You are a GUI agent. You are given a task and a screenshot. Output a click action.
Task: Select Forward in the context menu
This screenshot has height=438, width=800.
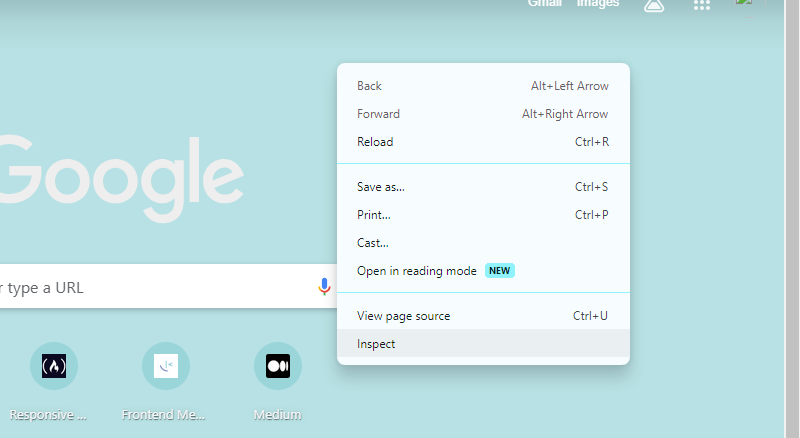pyautogui.click(x=483, y=114)
